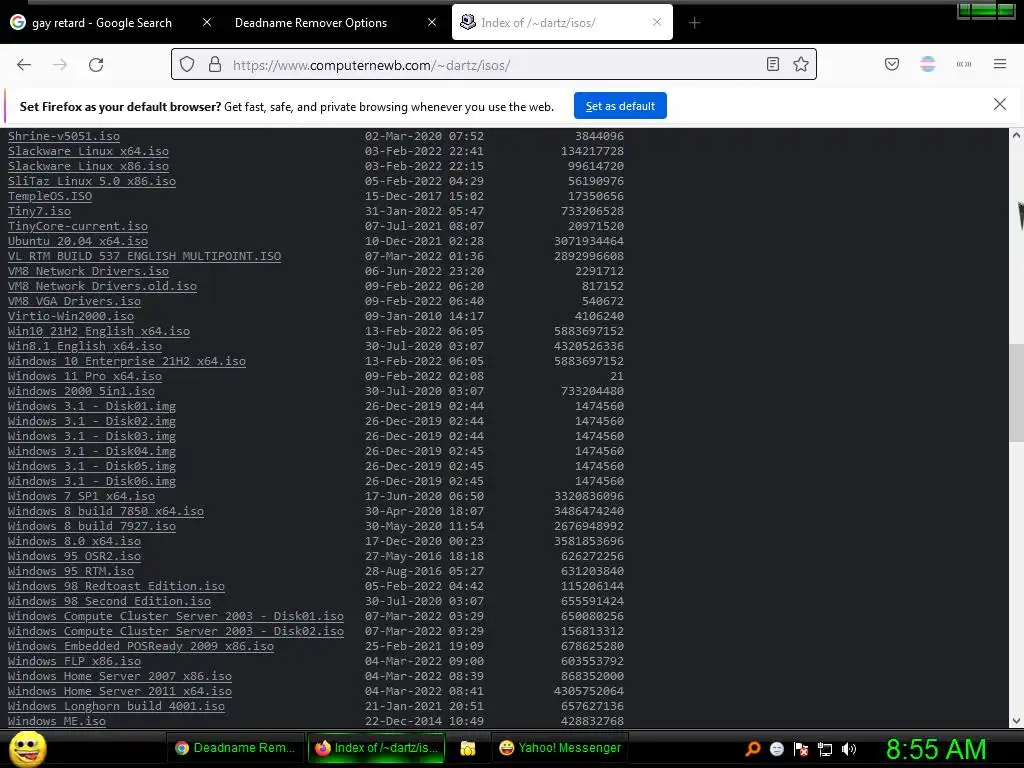Open Ubuntu_20.04_x64.iso link
This screenshot has width=1024, height=768.
click(x=78, y=241)
